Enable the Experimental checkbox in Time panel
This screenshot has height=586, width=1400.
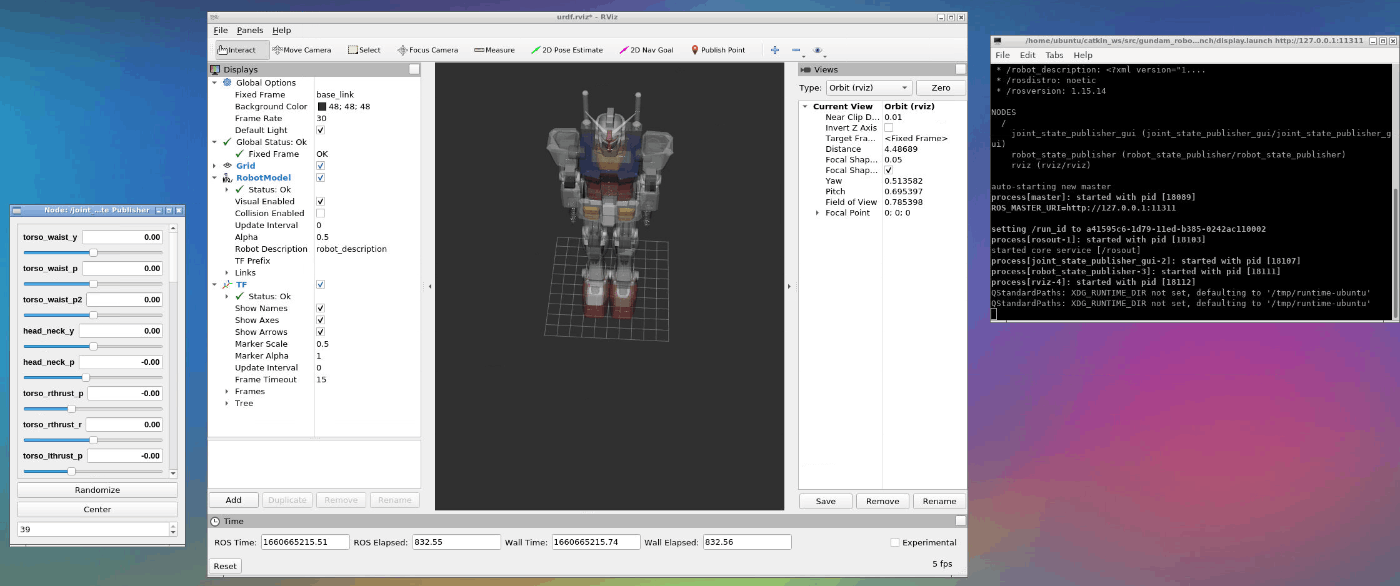pyautogui.click(x=895, y=543)
